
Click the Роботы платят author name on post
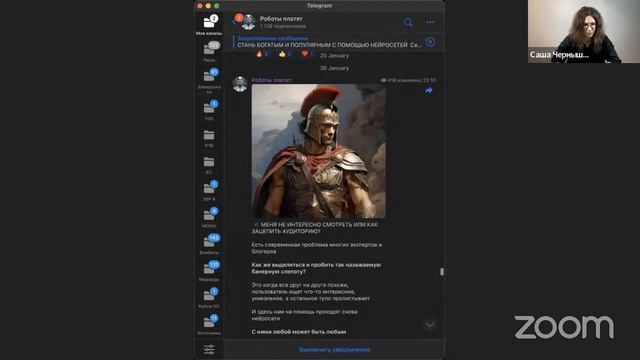pos(271,80)
